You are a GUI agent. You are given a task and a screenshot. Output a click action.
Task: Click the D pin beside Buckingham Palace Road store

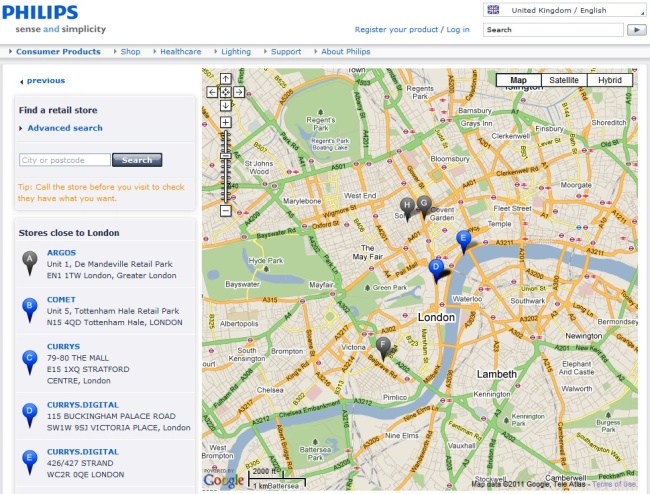click(x=29, y=415)
